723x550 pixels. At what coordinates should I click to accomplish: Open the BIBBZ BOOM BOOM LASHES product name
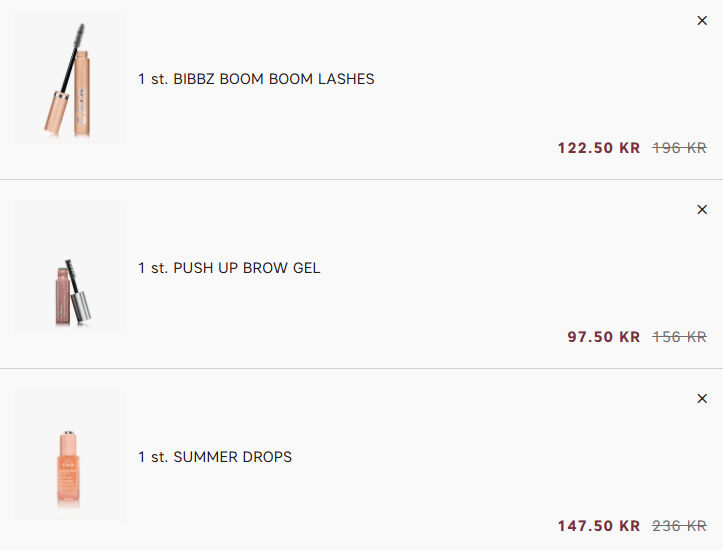274,79
